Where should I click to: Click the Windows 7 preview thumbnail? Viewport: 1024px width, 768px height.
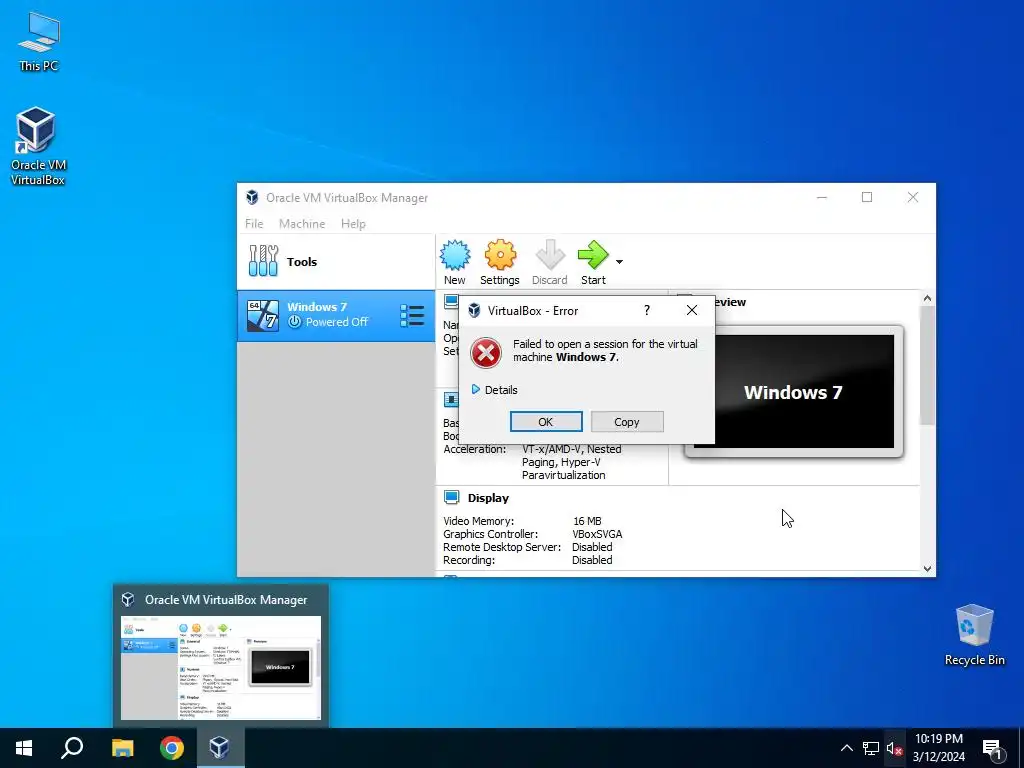pos(793,392)
